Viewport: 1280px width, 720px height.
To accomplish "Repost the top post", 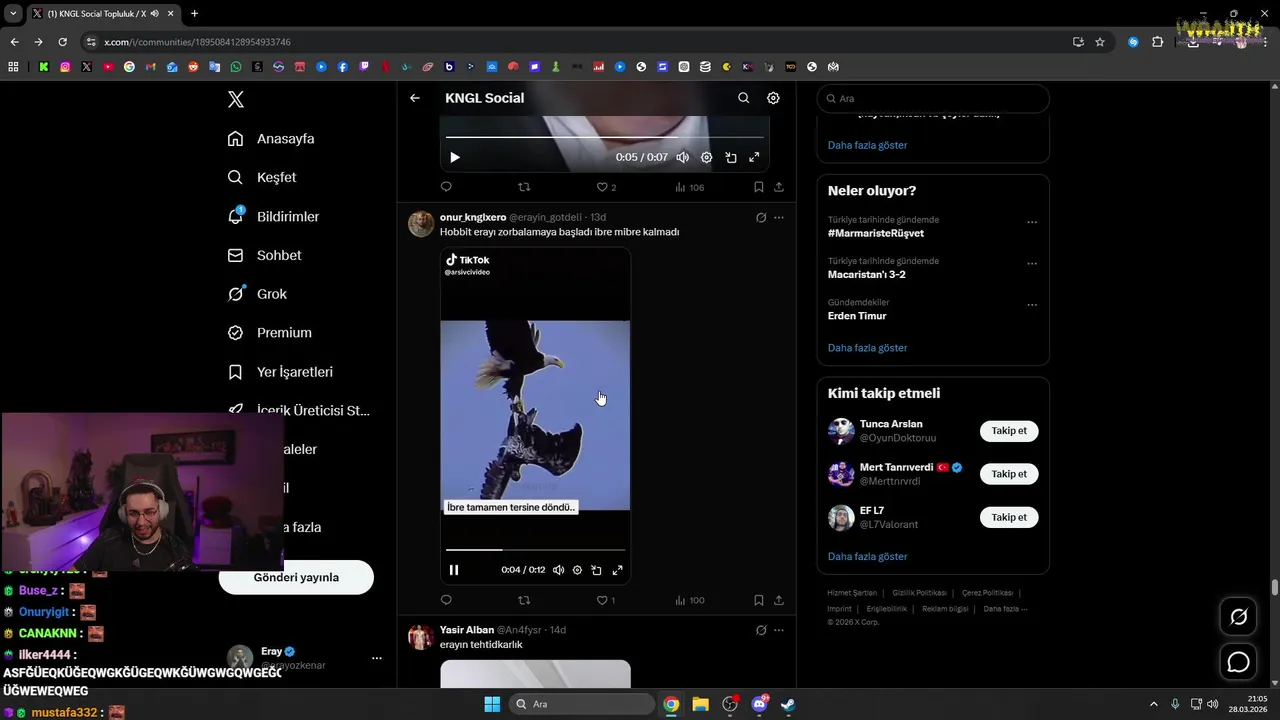I will pyautogui.click(x=524, y=187).
